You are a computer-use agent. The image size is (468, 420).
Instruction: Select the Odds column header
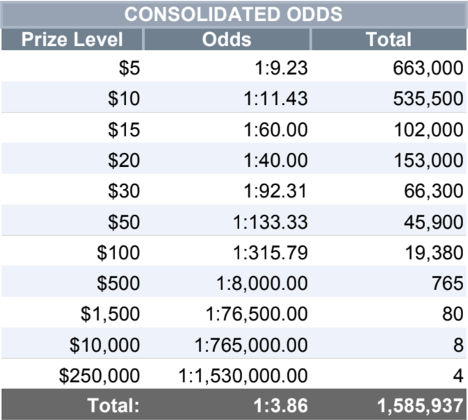(x=227, y=39)
